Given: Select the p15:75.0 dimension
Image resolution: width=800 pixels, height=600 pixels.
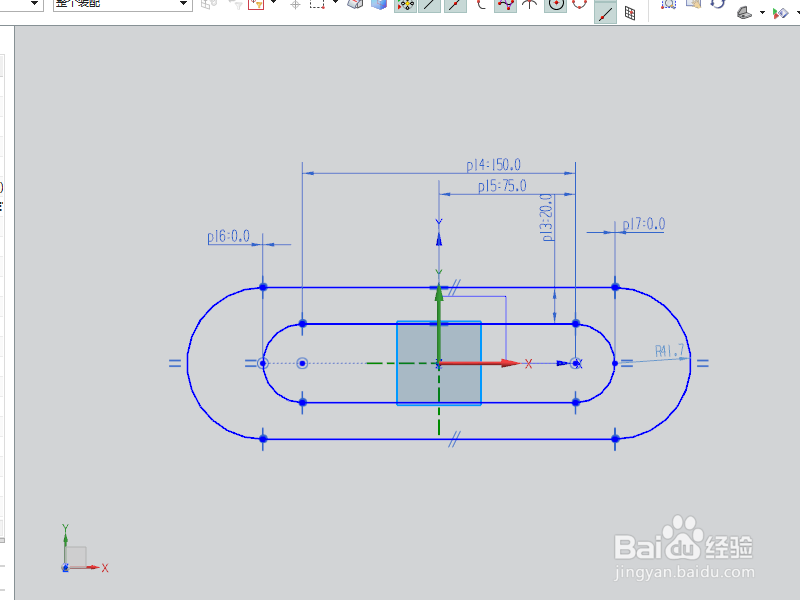Looking at the screenshot, I should 502,186.
